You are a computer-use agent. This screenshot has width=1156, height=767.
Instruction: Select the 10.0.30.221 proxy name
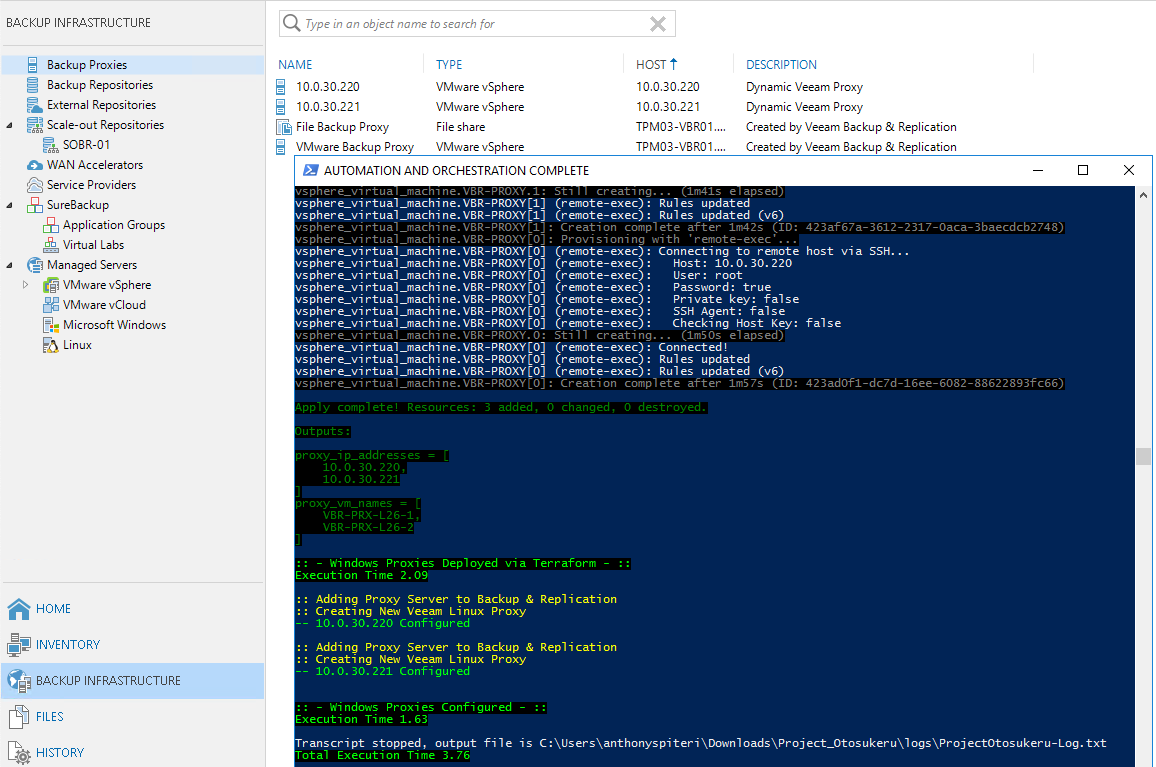click(x=328, y=107)
